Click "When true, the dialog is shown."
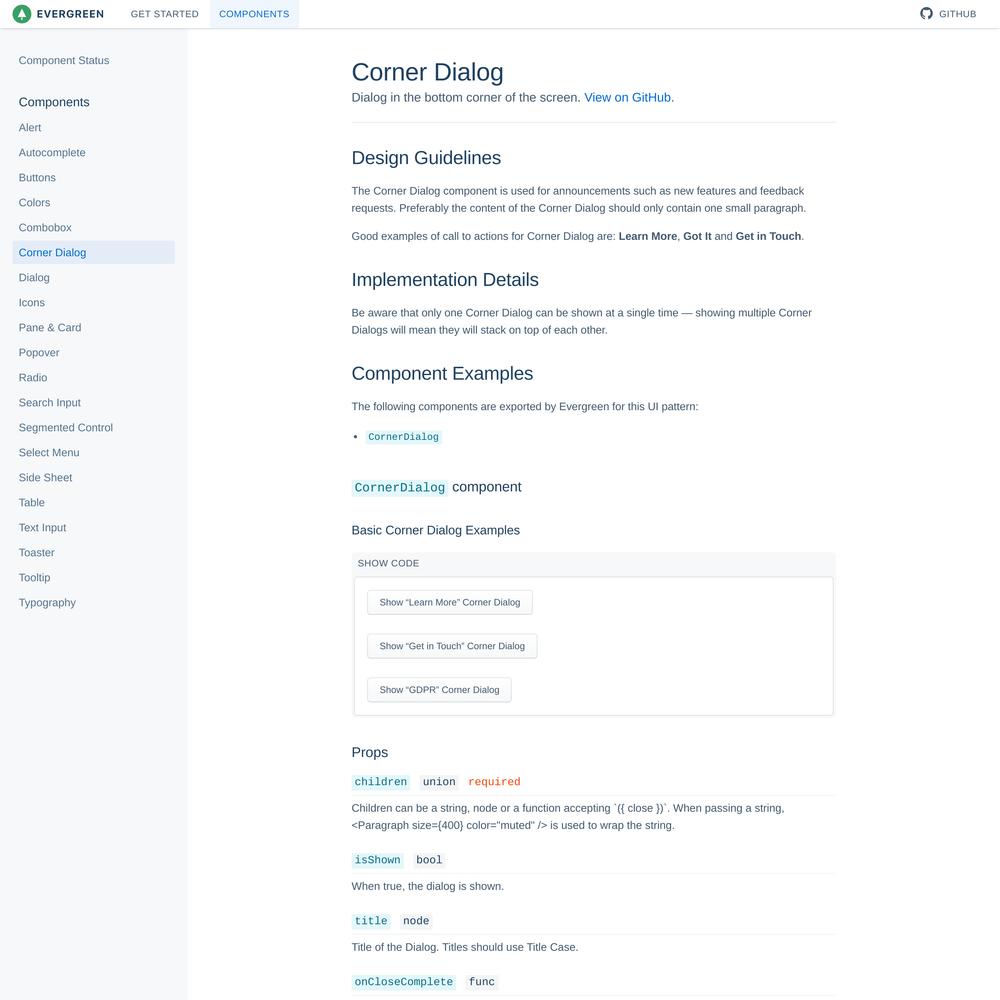Screen dimensions: 1000x1000 point(427,886)
